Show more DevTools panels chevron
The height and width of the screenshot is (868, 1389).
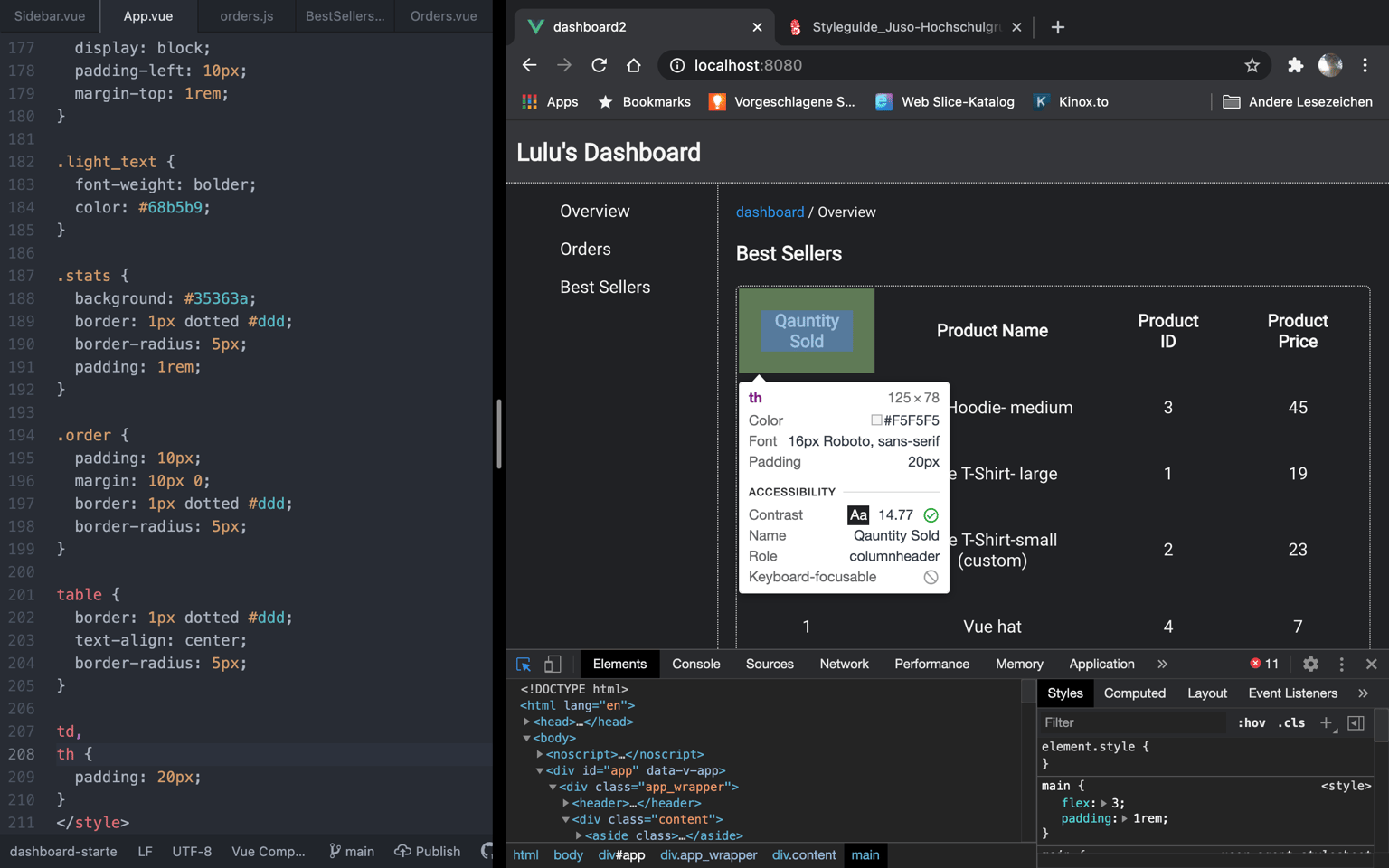pos(1162,665)
